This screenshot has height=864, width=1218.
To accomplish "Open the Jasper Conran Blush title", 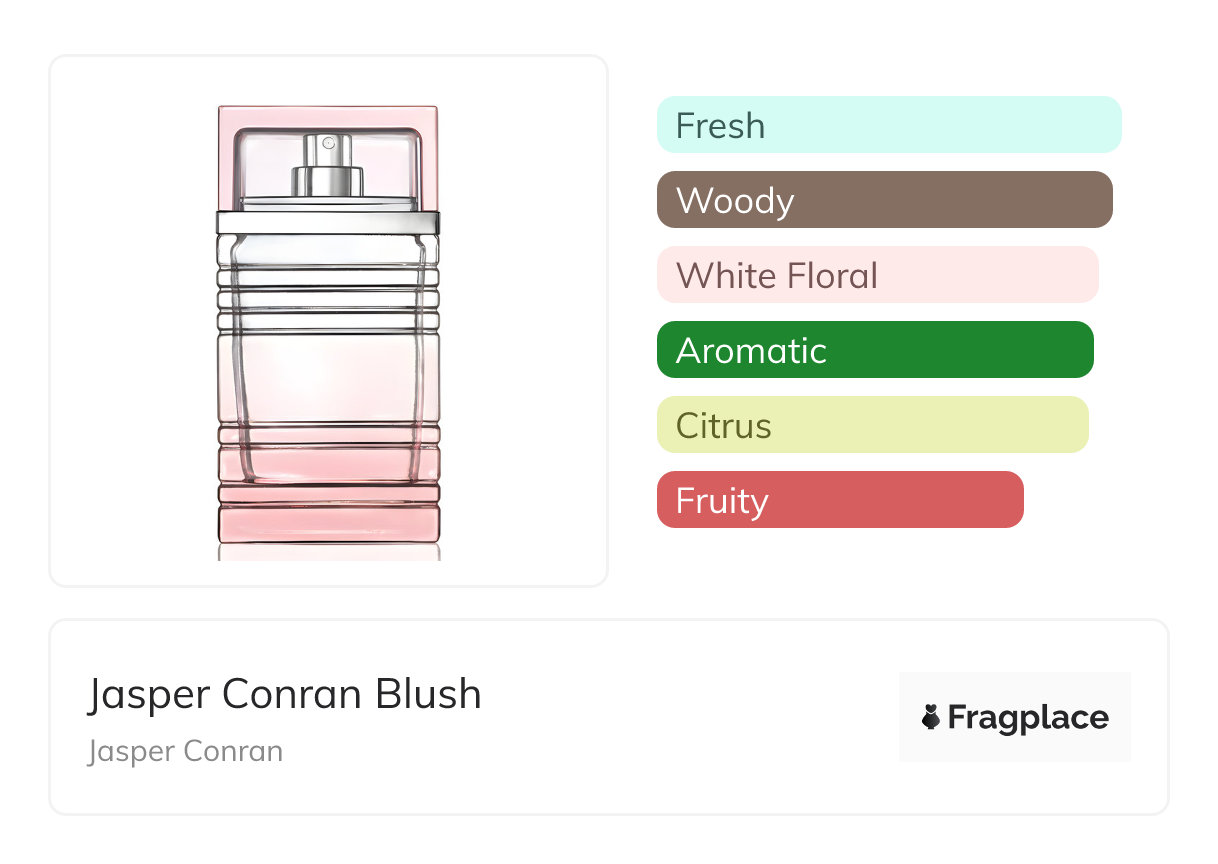I will point(285,694).
